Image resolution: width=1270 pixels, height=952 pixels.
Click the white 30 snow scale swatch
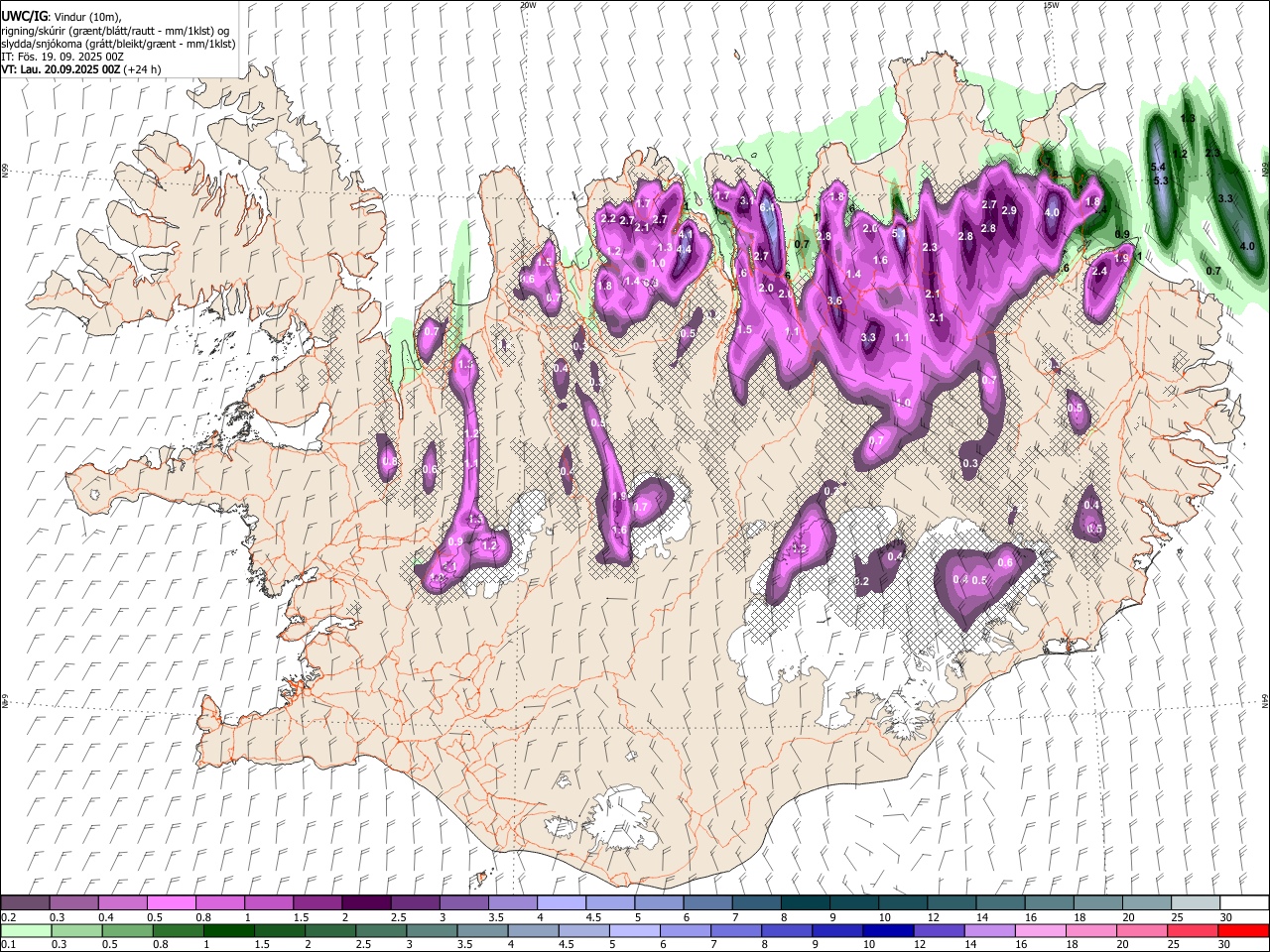(1244, 902)
